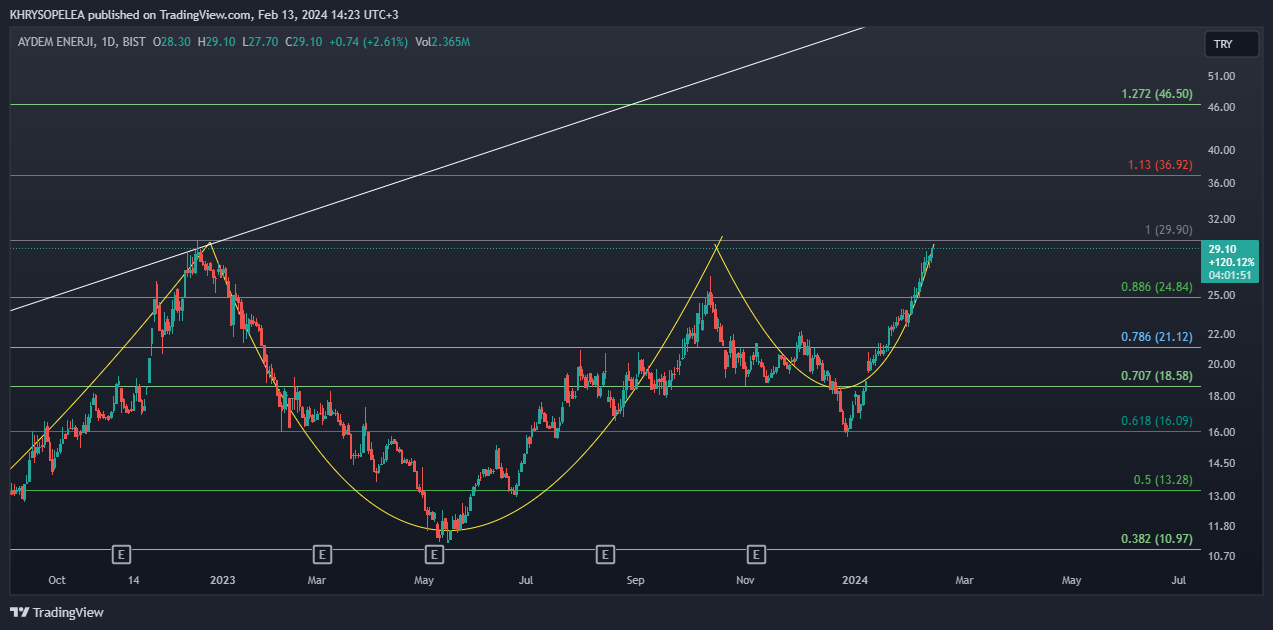Screen dimensions: 1273x630
Task: Click the 0.886 (24.84) Fibonacci label
Action: pyautogui.click(x=1157, y=287)
